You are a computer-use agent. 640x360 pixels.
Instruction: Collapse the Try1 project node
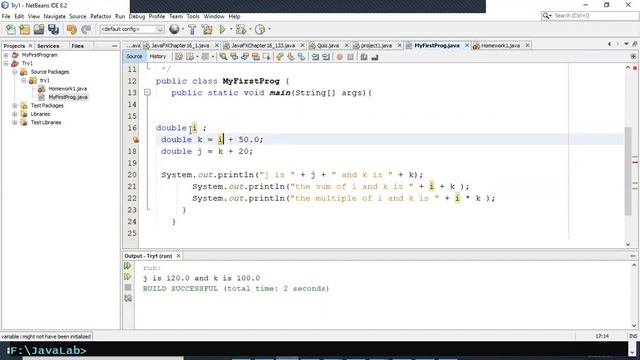(x=6, y=63)
